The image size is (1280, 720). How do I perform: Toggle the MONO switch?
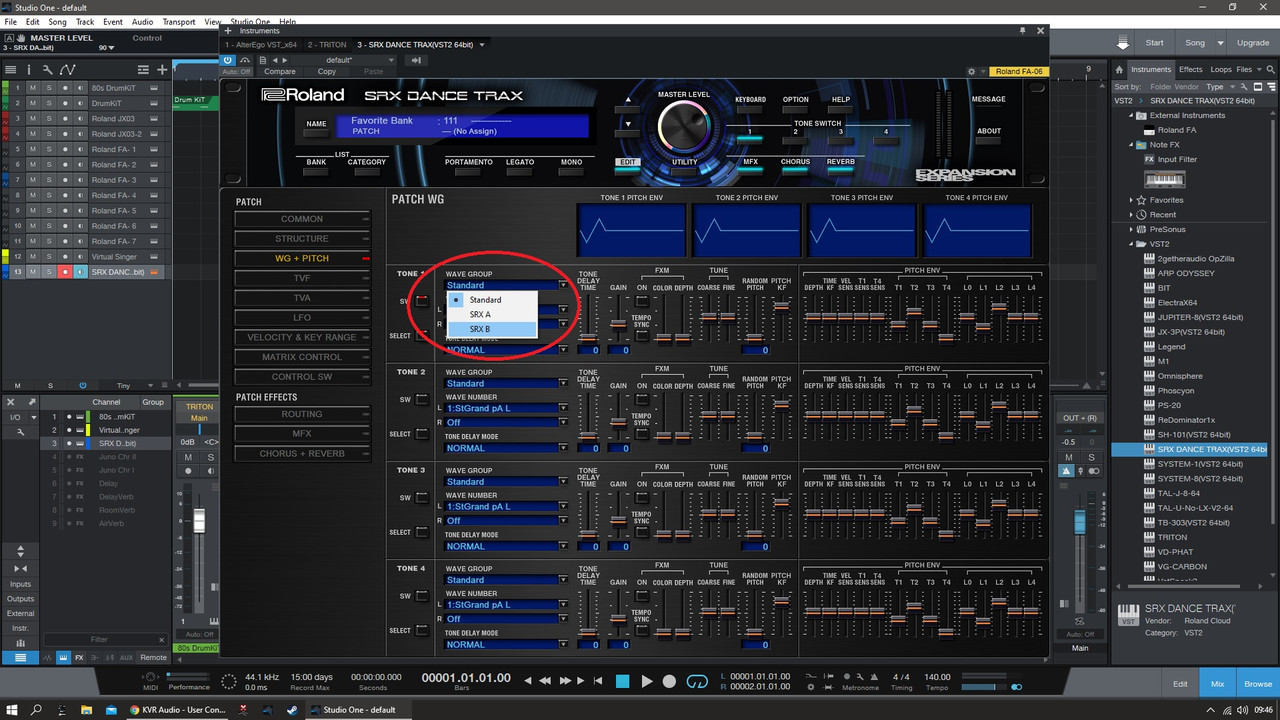click(571, 172)
